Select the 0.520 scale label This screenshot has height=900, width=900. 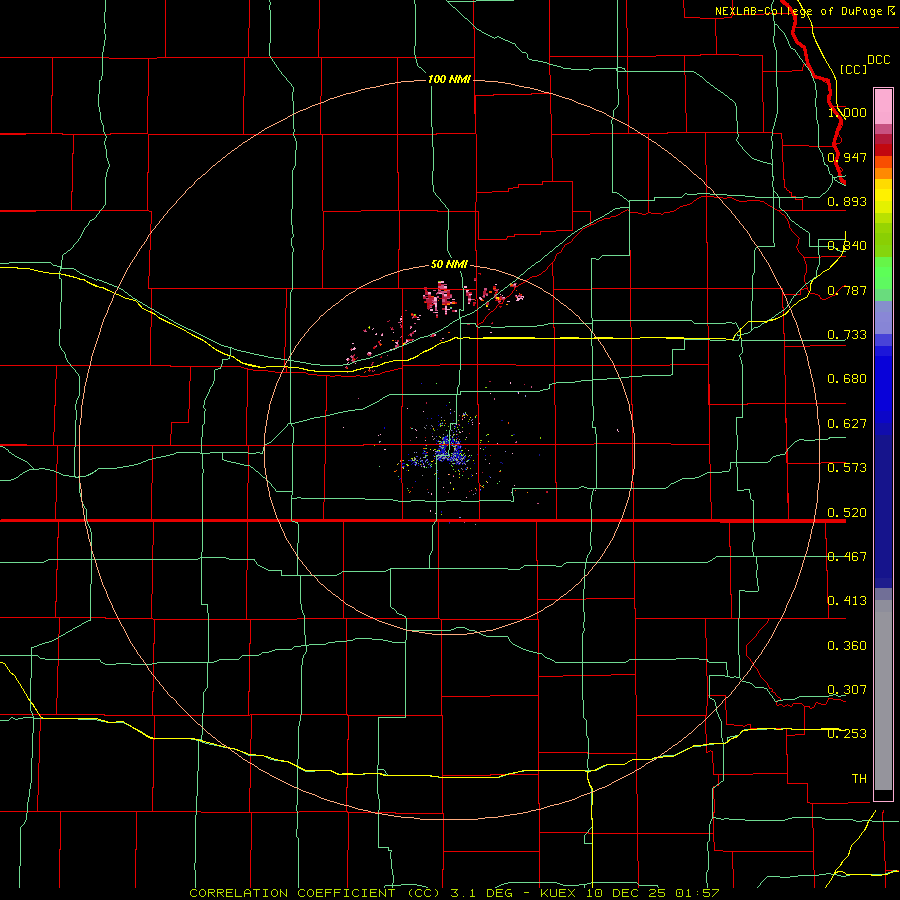pos(847,513)
